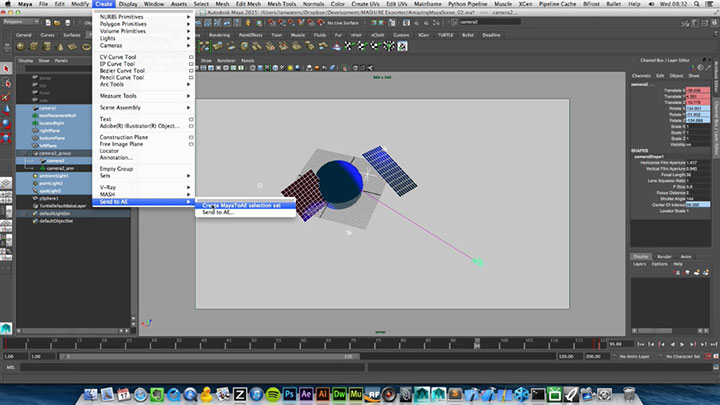
Task: Click the MEL command input line
Action: [193, 367]
